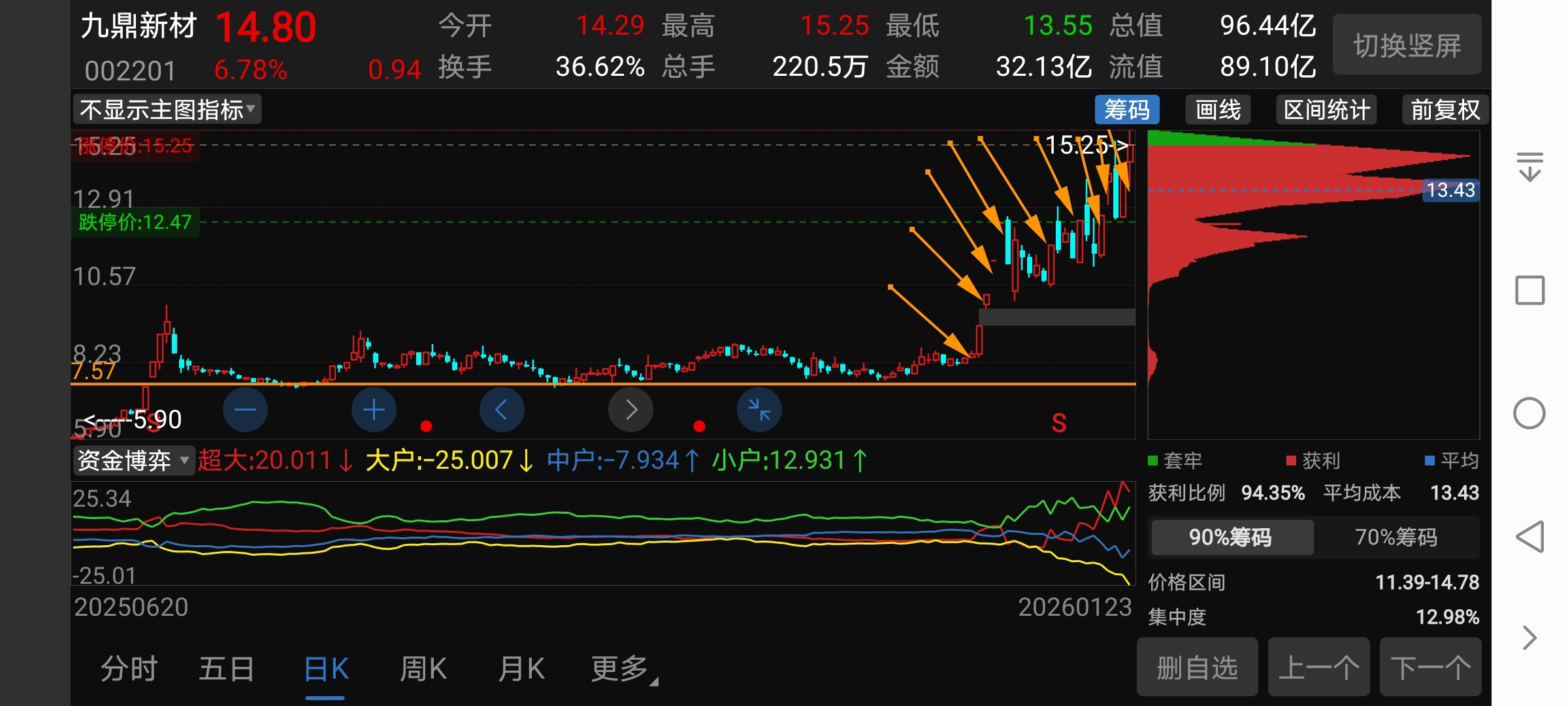Open the 资金博弈 sub-indicator dropdown
Screen dimensions: 1568x706
tap(133, 461)
